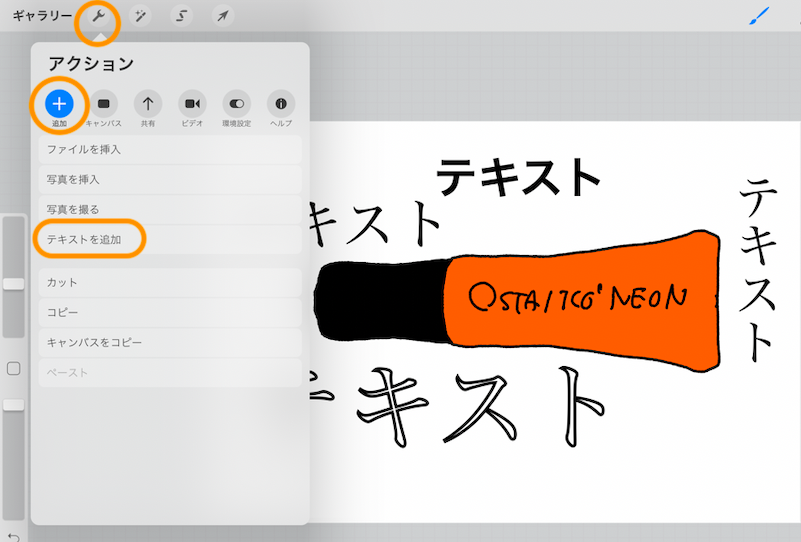Tap the undo arrow in sidebar
This screenshot has width=801, height=542.
tap(14, 536)
